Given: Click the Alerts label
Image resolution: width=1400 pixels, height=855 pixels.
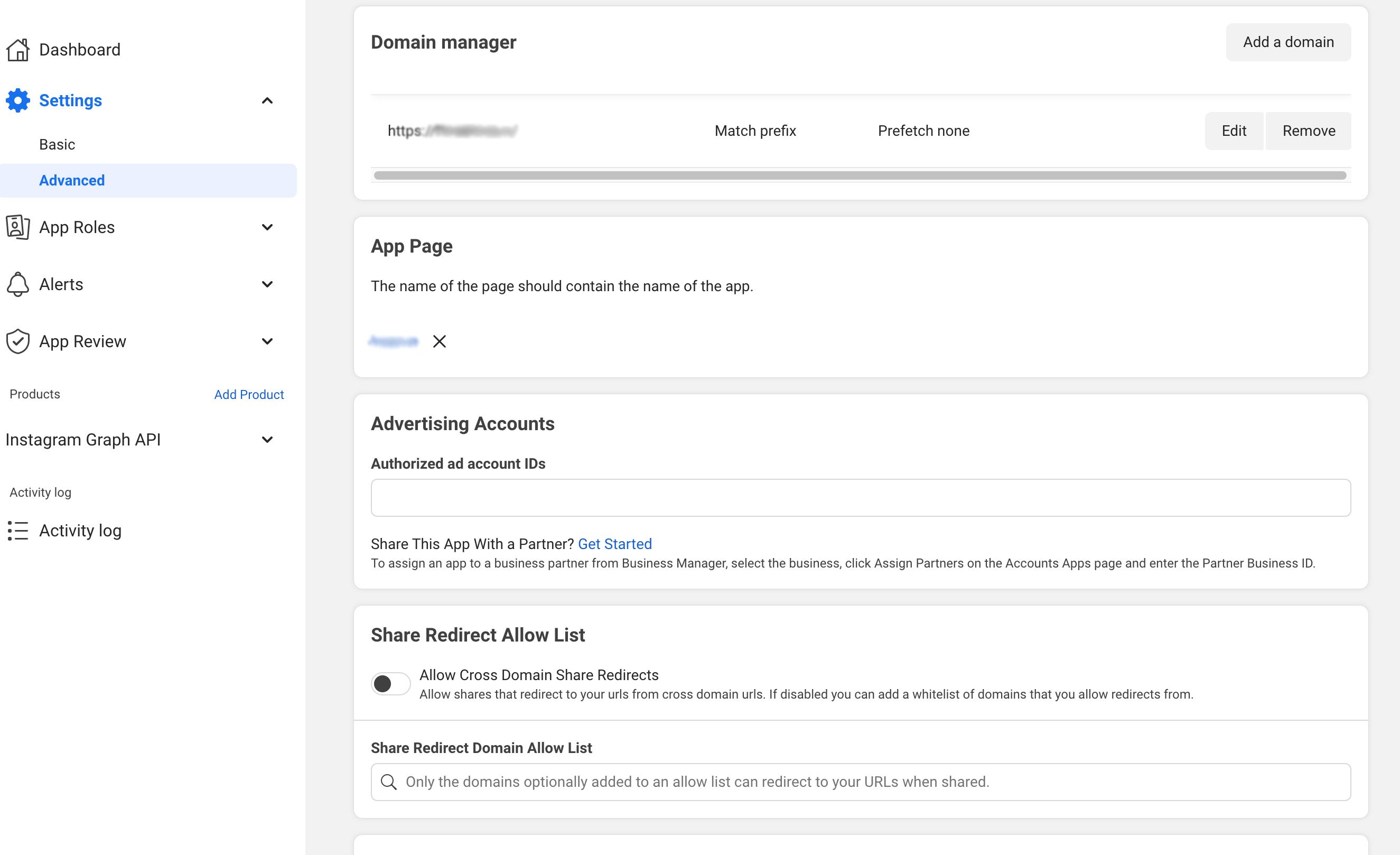Looking at the screenshot, I should [x=61, y=284].
